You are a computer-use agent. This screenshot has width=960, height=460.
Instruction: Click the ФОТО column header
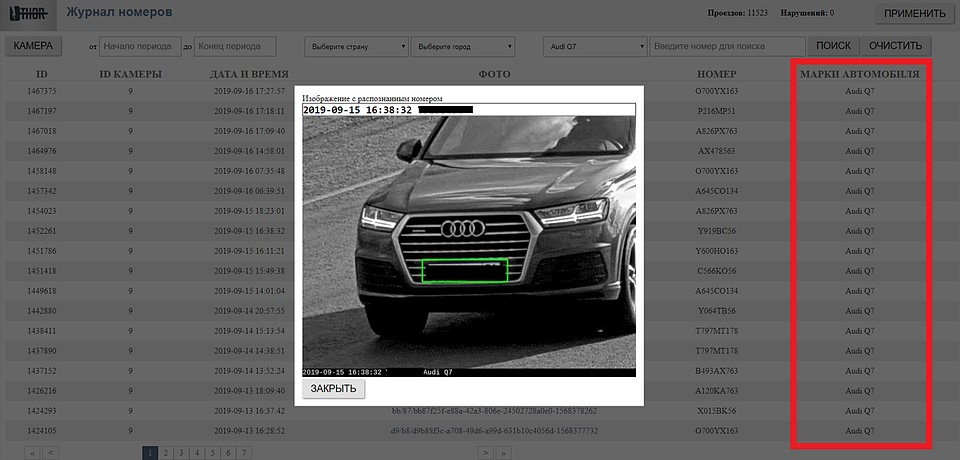point(494,74)
